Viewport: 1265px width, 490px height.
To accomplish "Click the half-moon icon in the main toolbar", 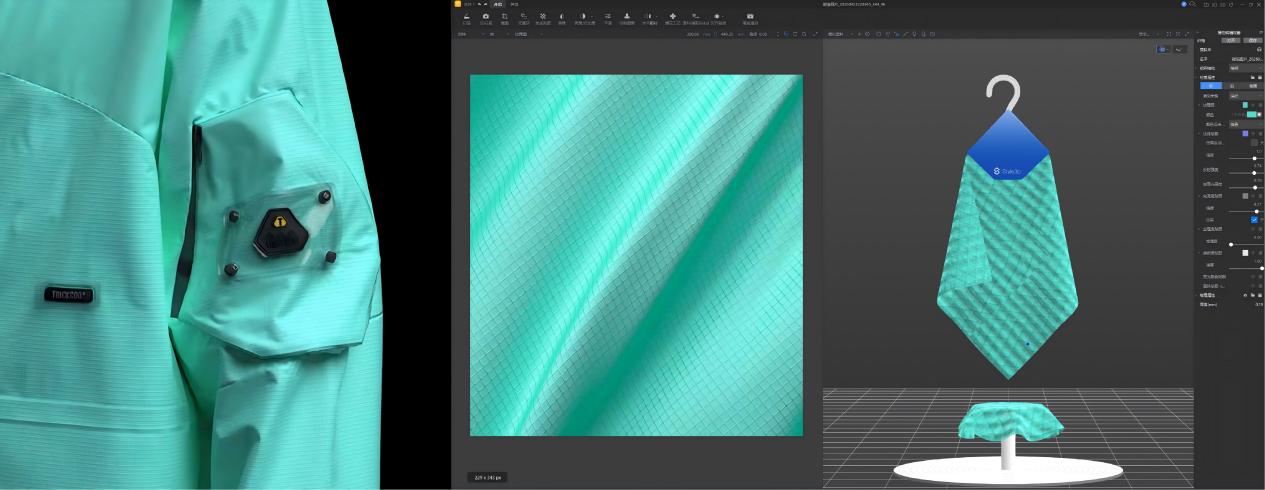I will coord(562,16).
